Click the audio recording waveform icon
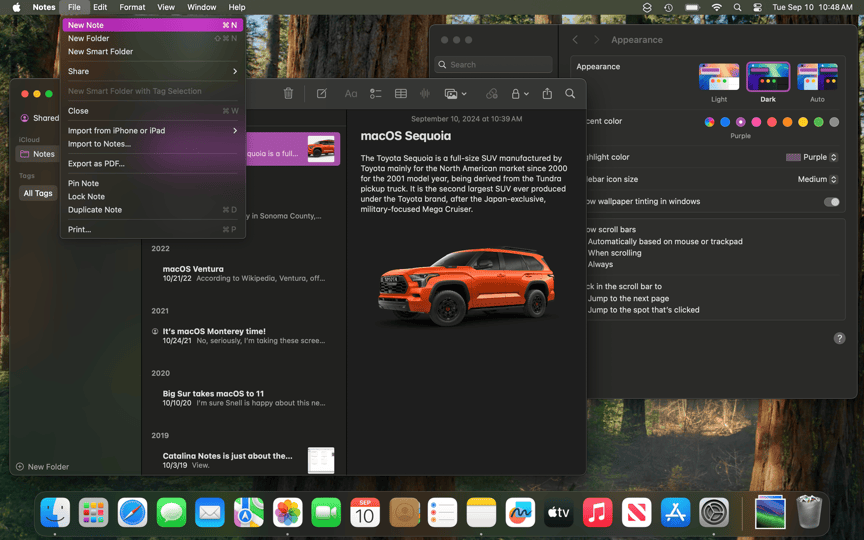 (425, 94)
